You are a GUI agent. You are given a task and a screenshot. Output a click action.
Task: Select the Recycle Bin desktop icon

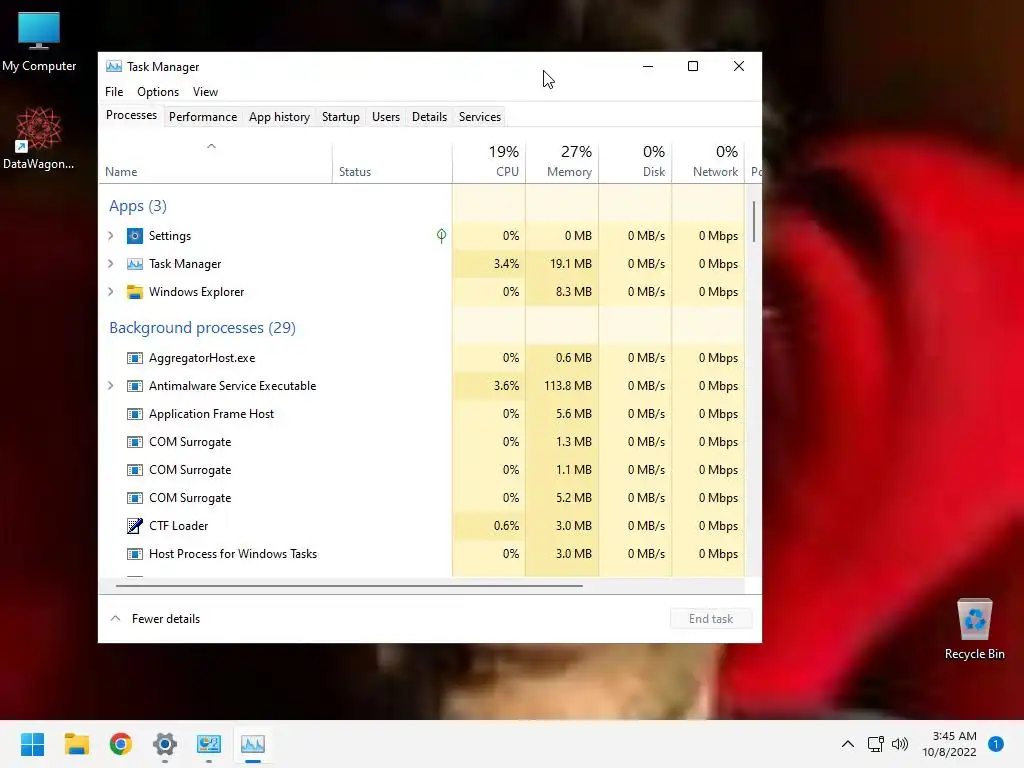pyautogui.click(x=974, y=630)
